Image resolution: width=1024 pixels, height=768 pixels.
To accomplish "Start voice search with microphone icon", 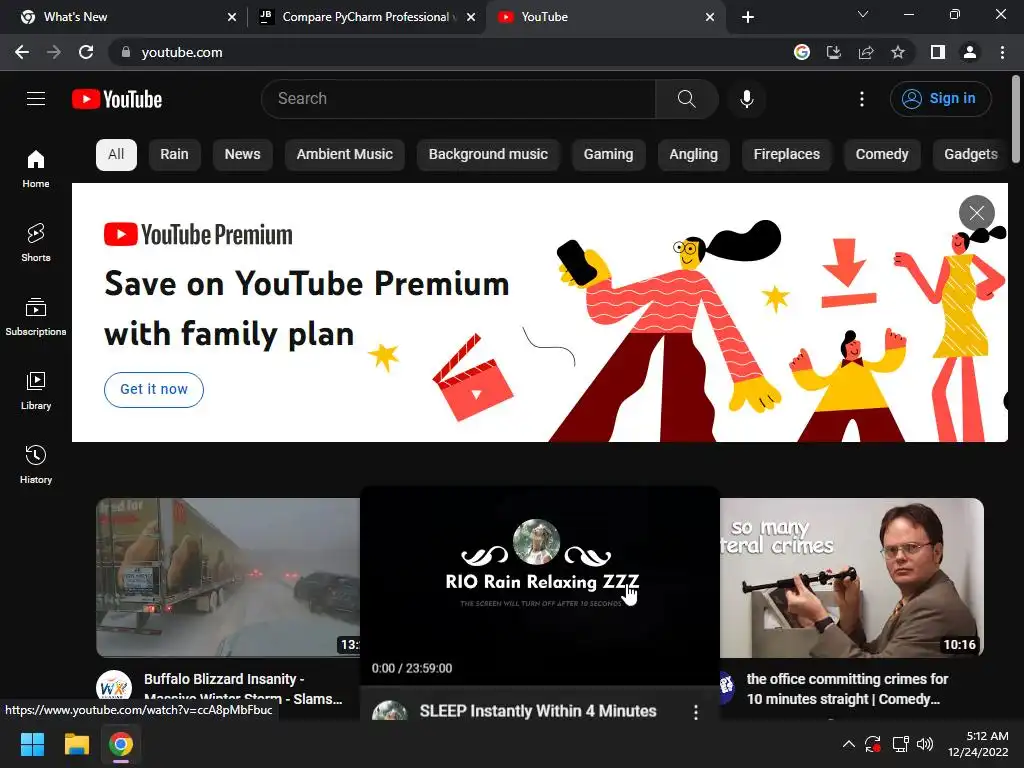I will tap(746, 99).
